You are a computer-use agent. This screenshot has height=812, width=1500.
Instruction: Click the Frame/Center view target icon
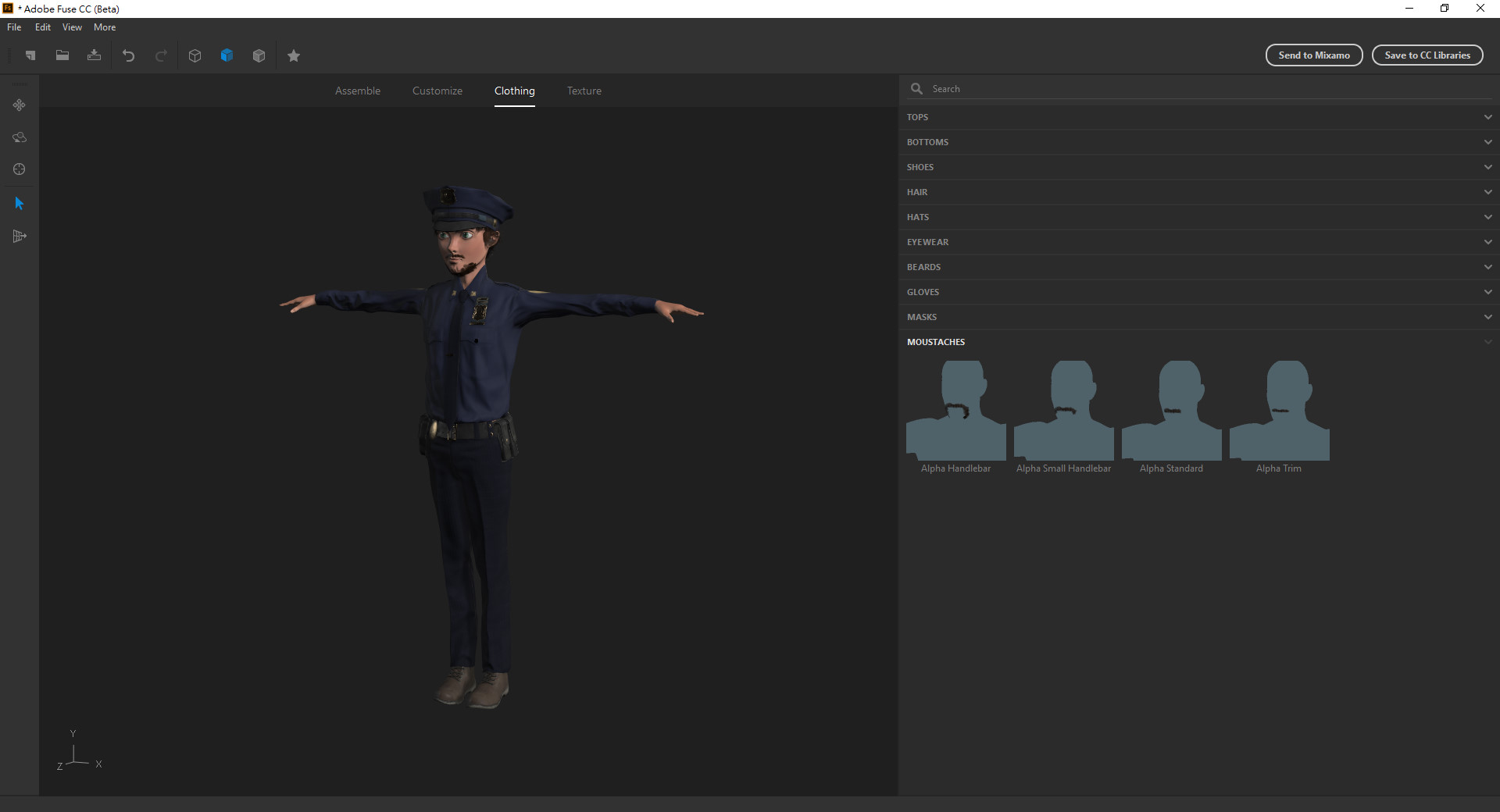(x=20, y=169)
